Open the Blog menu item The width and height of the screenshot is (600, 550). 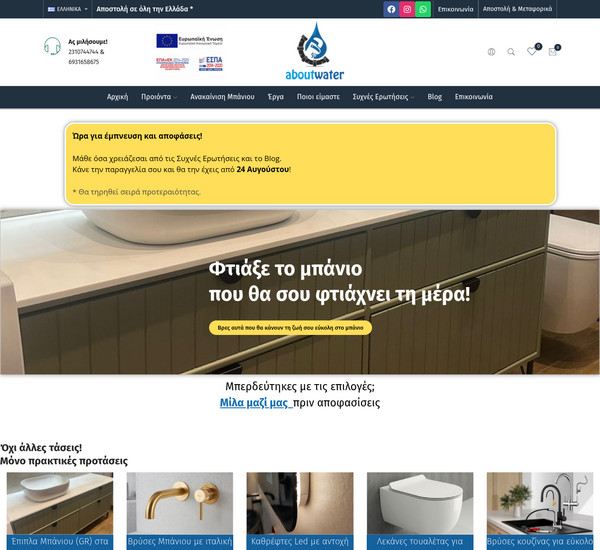pyautogui.click(x=435, y=97)
